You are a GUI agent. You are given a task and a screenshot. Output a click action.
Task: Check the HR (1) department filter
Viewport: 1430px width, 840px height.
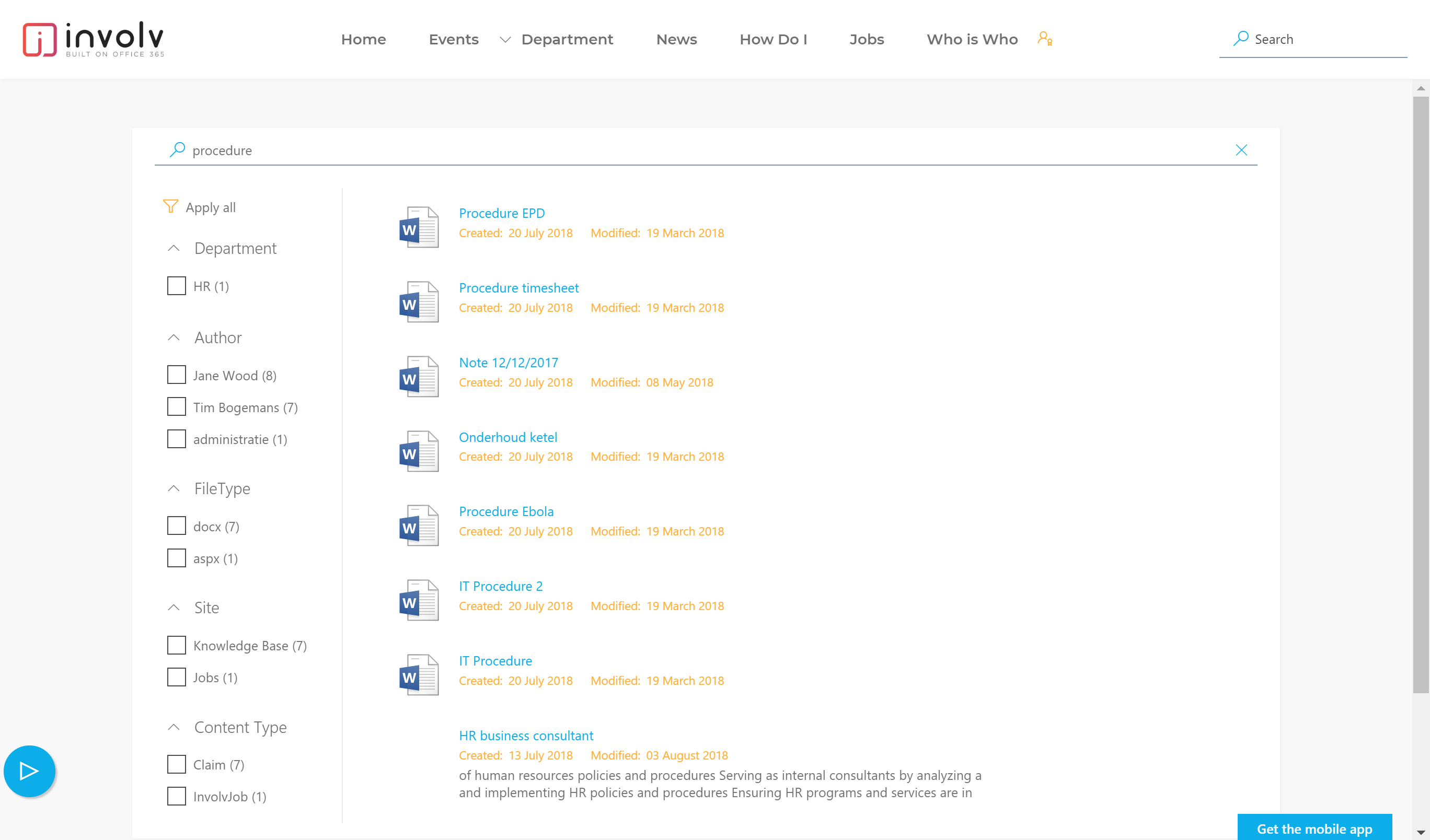pos(177,286)
